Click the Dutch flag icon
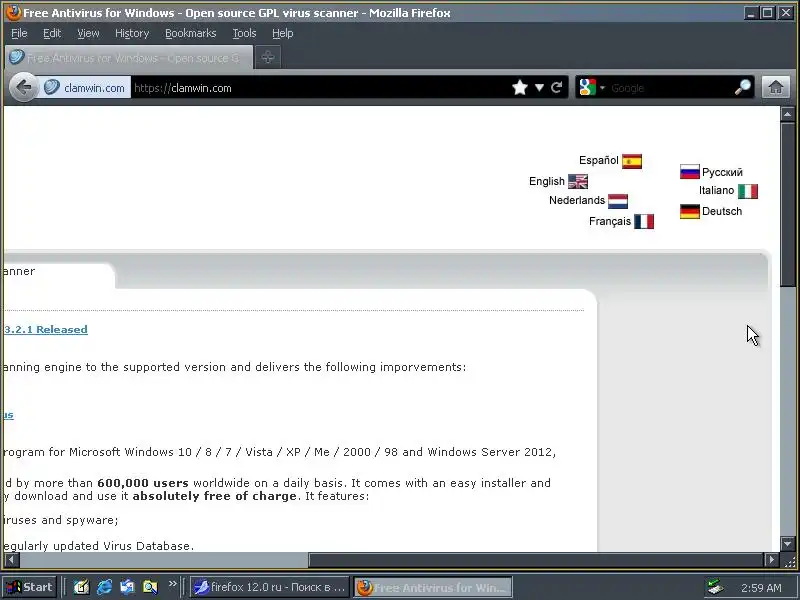Viewport: 800px width, 600px height. pos(618,201)
